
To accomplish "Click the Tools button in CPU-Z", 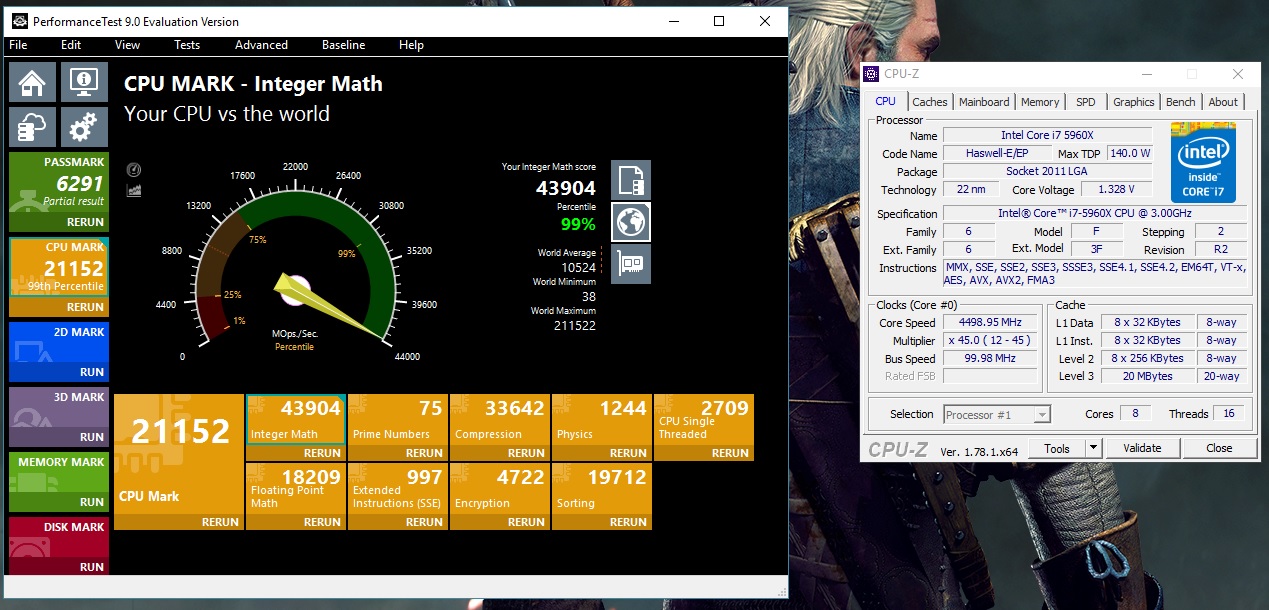I will point(1057,448).
